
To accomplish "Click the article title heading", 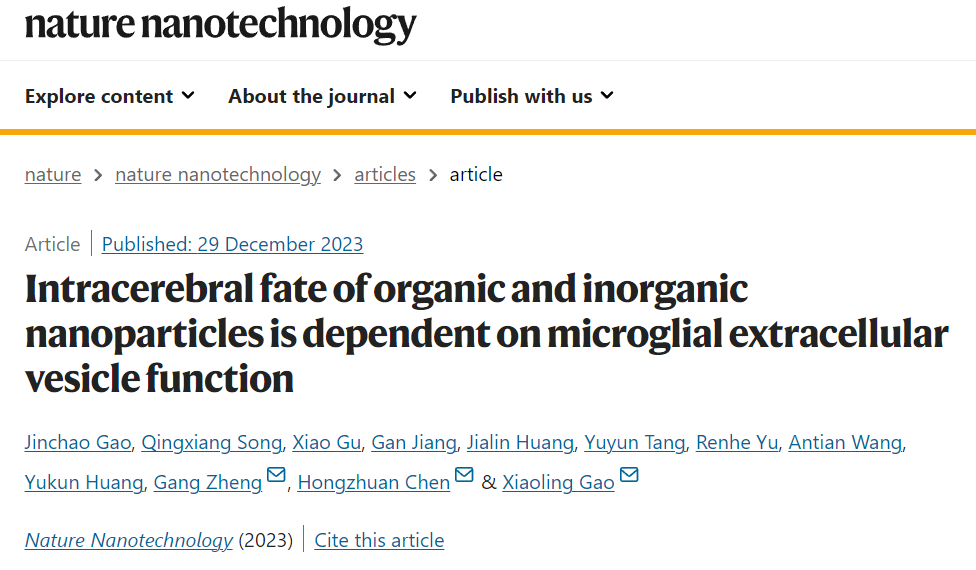I will (487, 334).
